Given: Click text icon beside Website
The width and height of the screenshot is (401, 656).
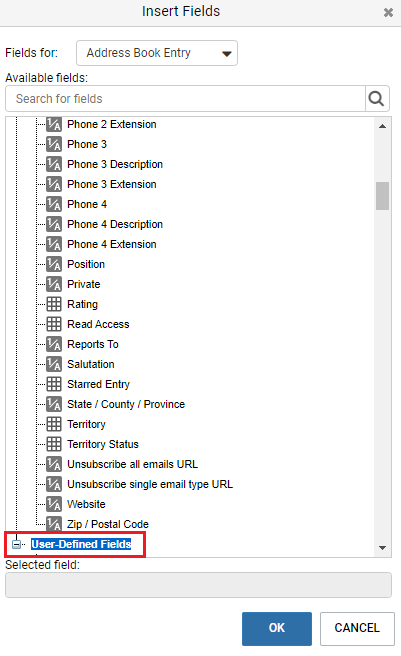Looking at the screenshot, I should [x=54, y=504].
